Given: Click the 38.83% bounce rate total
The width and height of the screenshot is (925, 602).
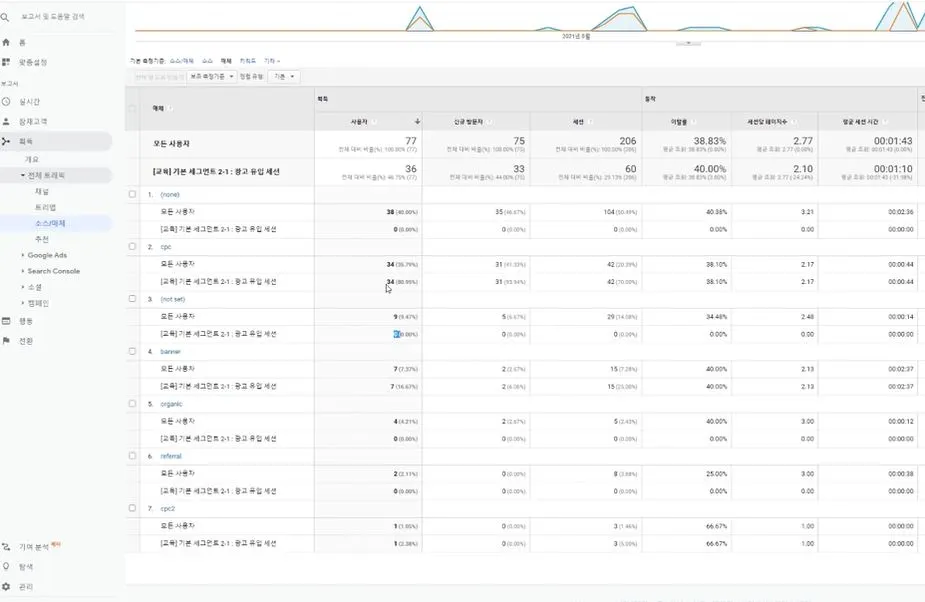Looking at the screenshot, I should (x=710, y=141).
